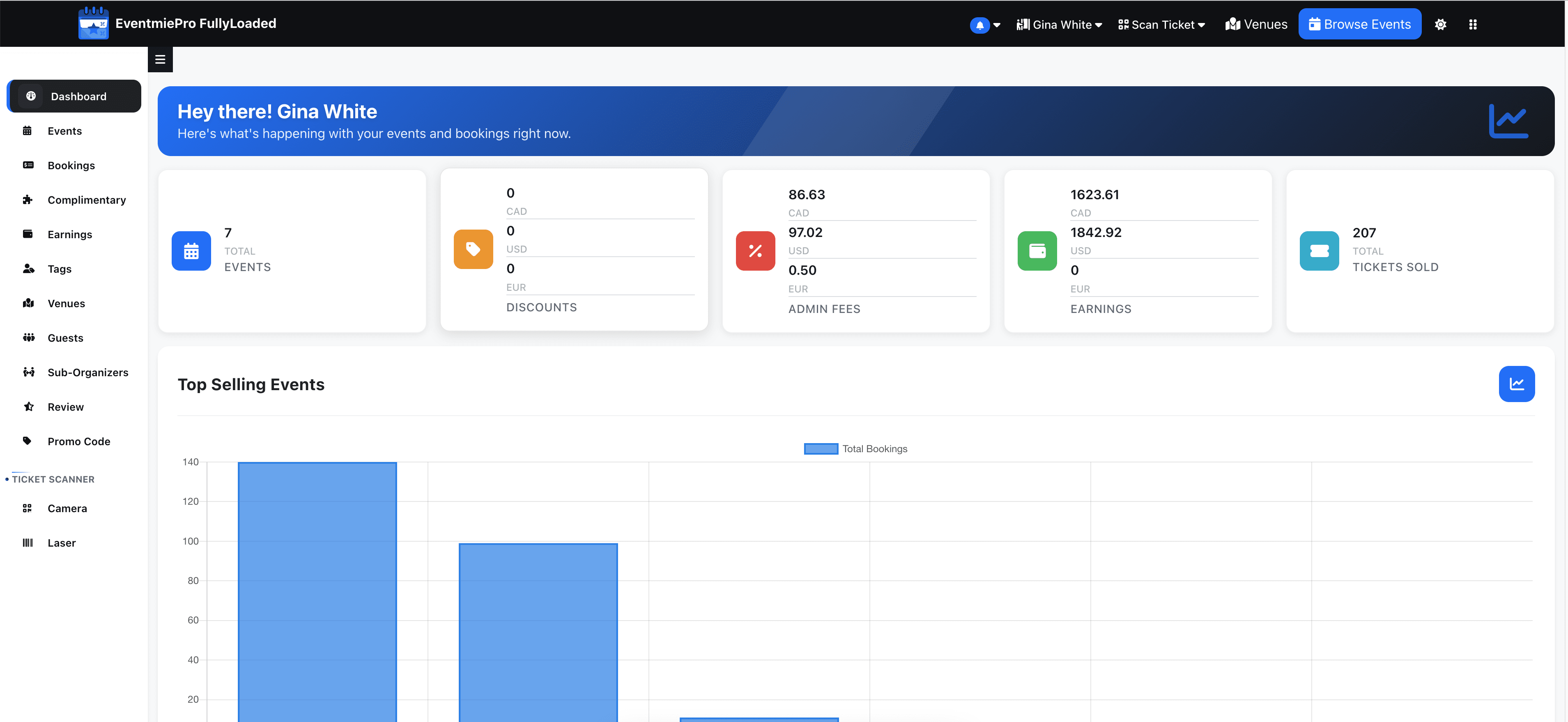The height and width of the screenshot is (722, 1568).
Task: Click the Promo Code tag icon
Action: [27, 441]
